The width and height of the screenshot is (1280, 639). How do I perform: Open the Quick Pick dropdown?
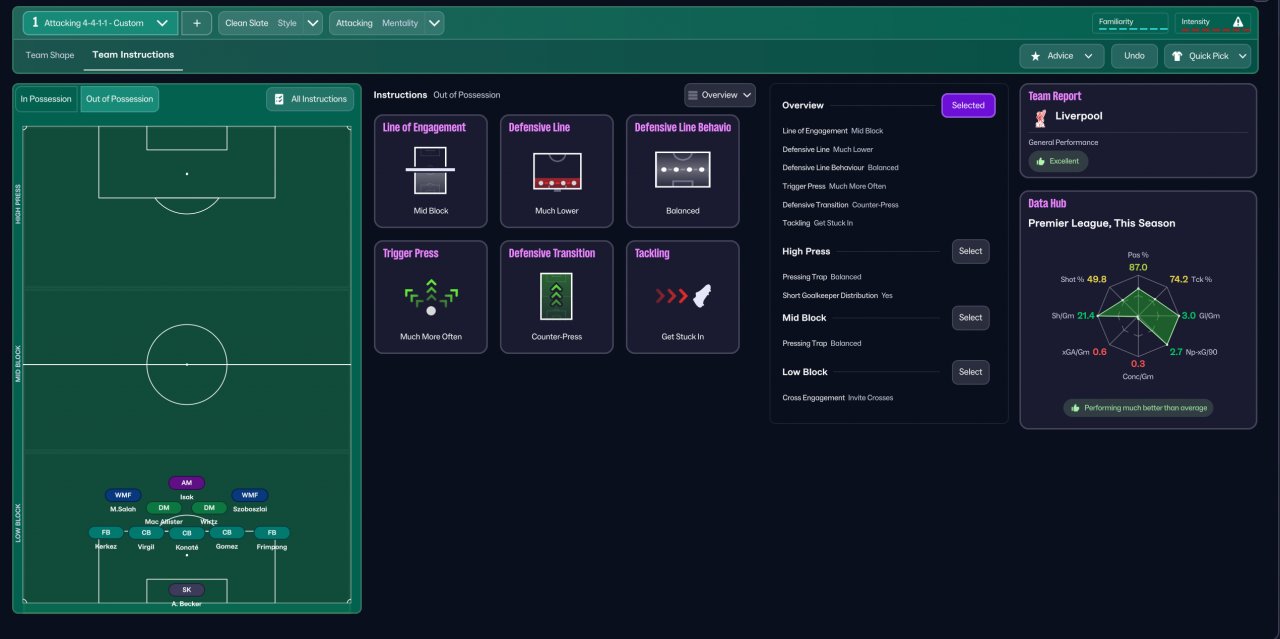coord(1208,56)
